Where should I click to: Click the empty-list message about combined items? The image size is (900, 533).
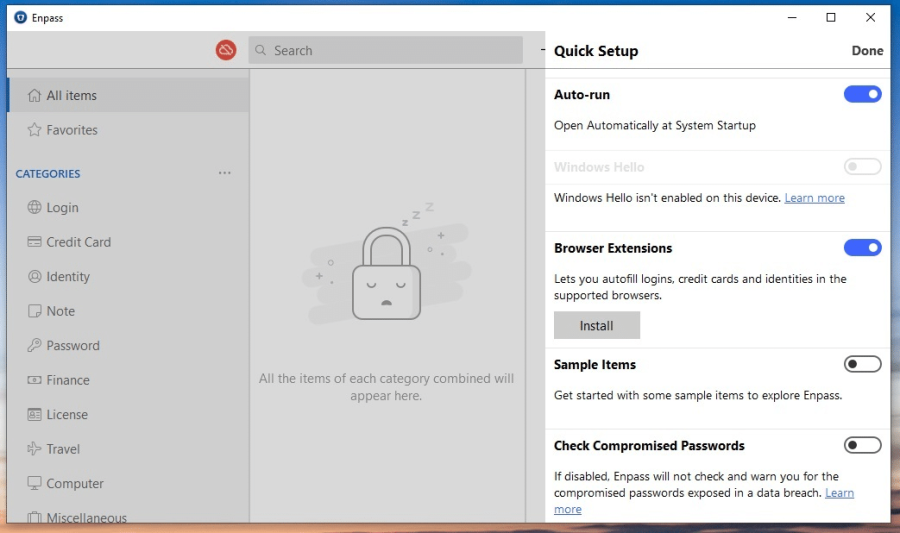coord(386,387)
